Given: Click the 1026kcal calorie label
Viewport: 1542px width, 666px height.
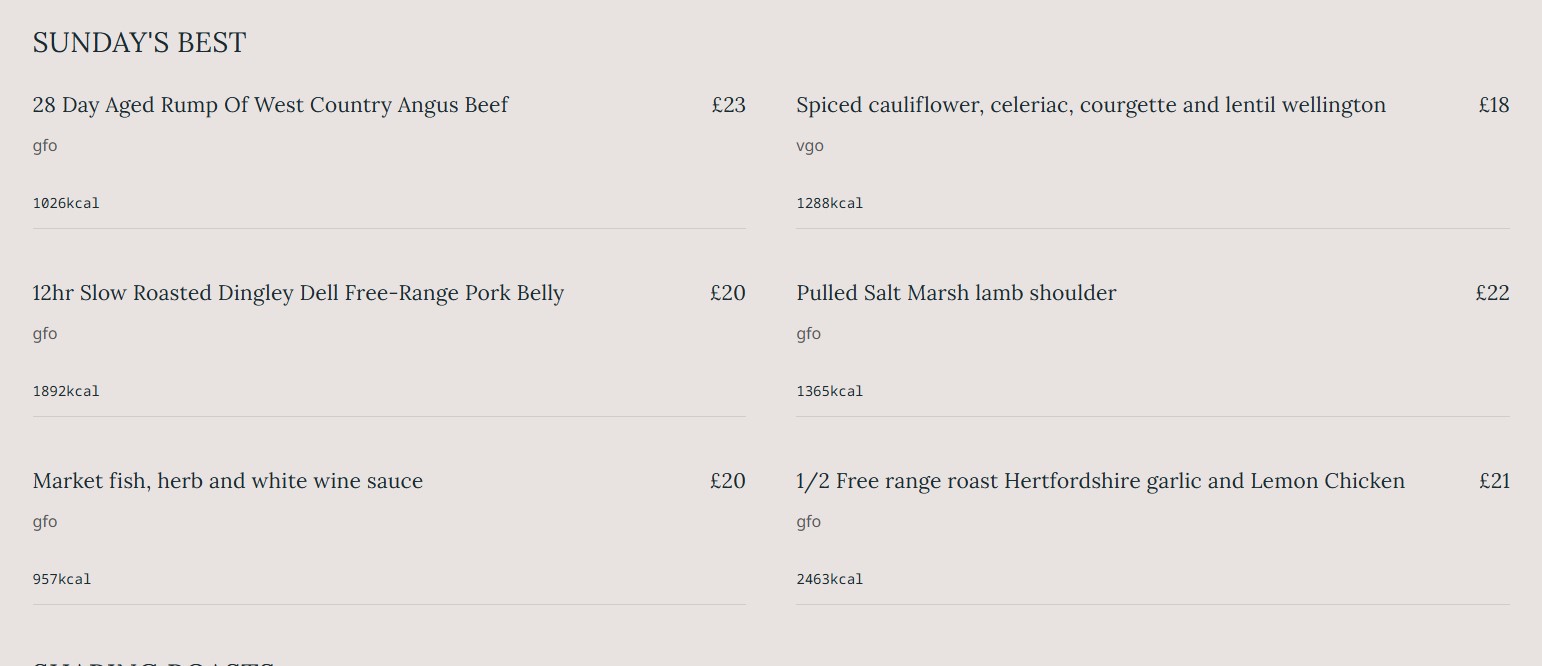Looking at the screenshot, I should tap(66, 203).
